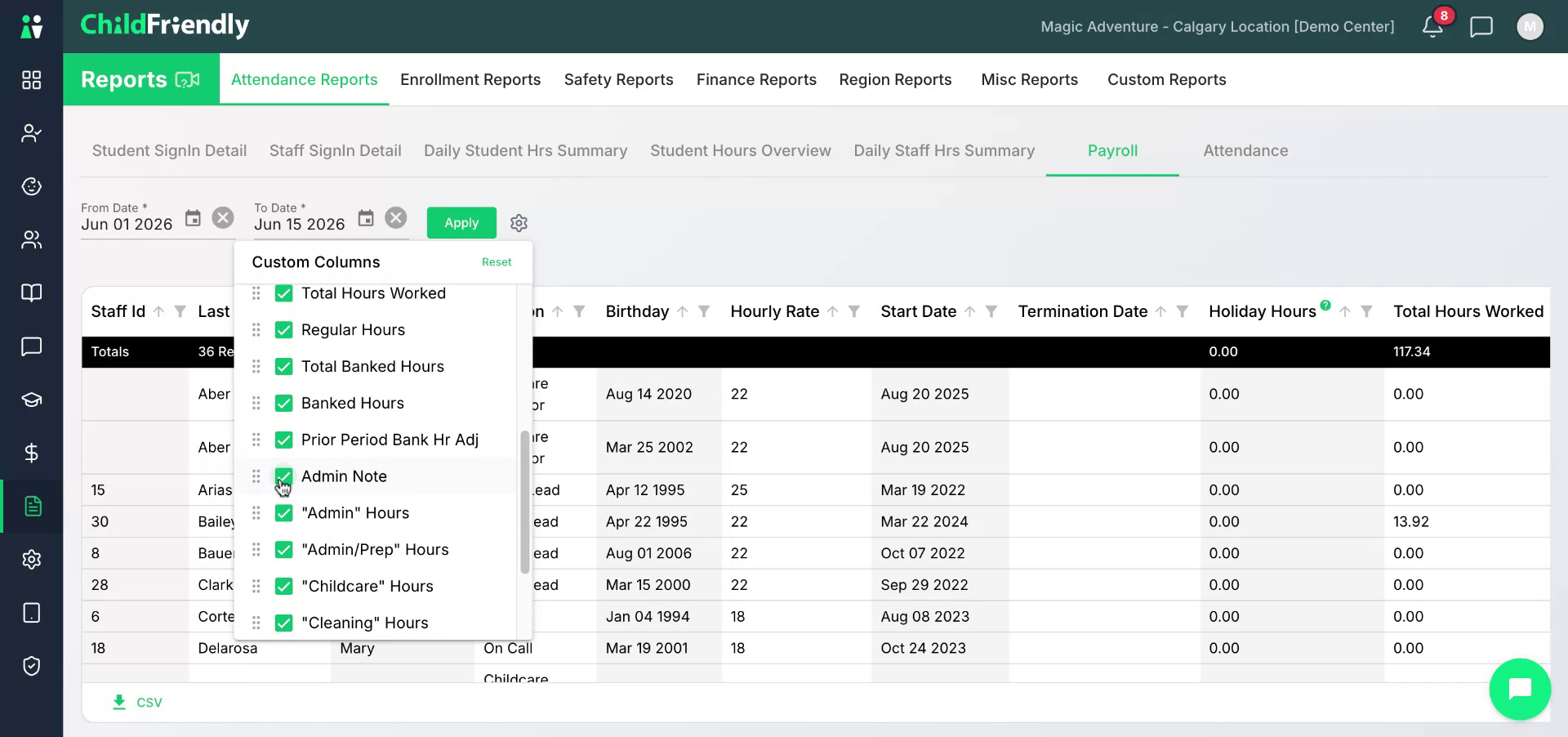
Task: Sort by Start Date arrow
Action: [969, 311]
